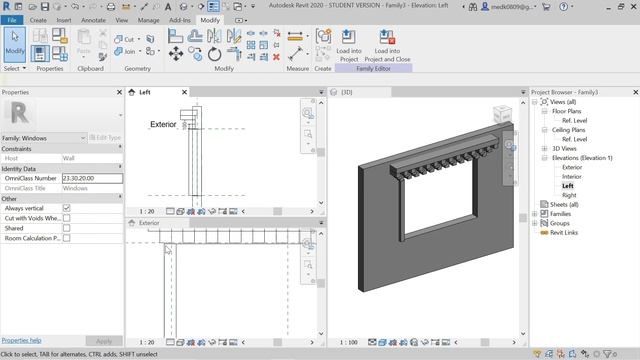Collapse the Constraints section in Properties
This screenshot has height=360, width=640.
click(120, 147)
